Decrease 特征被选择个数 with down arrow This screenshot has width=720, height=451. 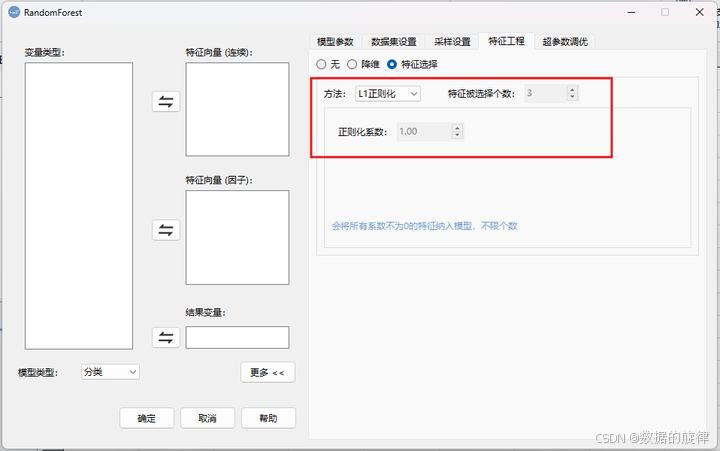point(572,96)
